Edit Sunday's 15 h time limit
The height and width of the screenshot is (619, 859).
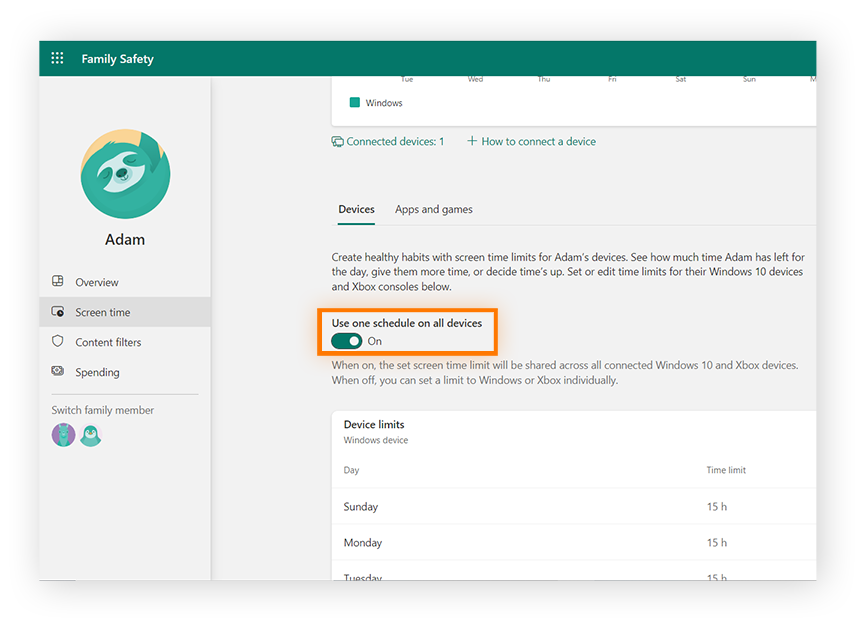point(716,507)
